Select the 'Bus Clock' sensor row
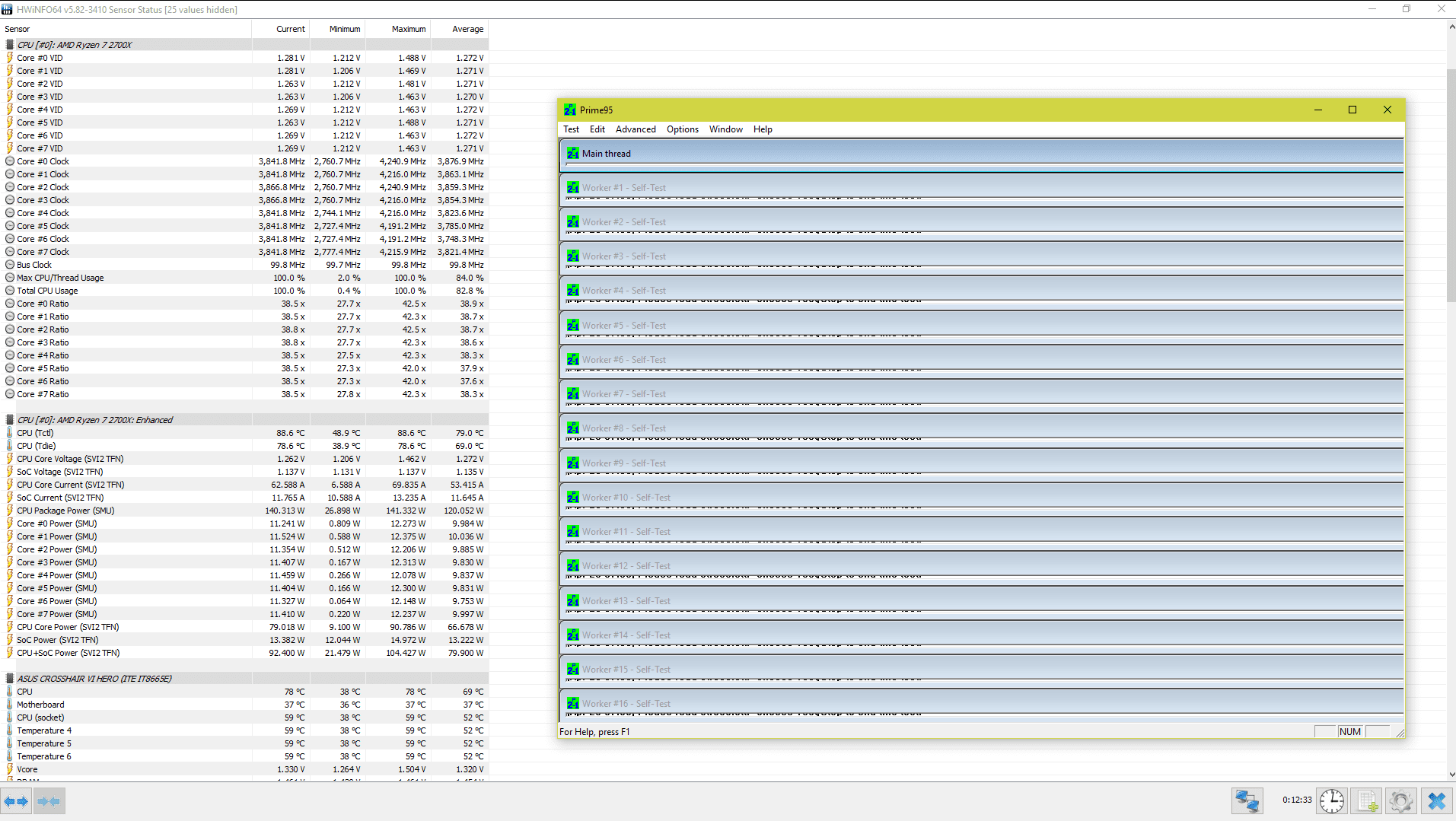 pyautogui.click(x=244, y=265)
